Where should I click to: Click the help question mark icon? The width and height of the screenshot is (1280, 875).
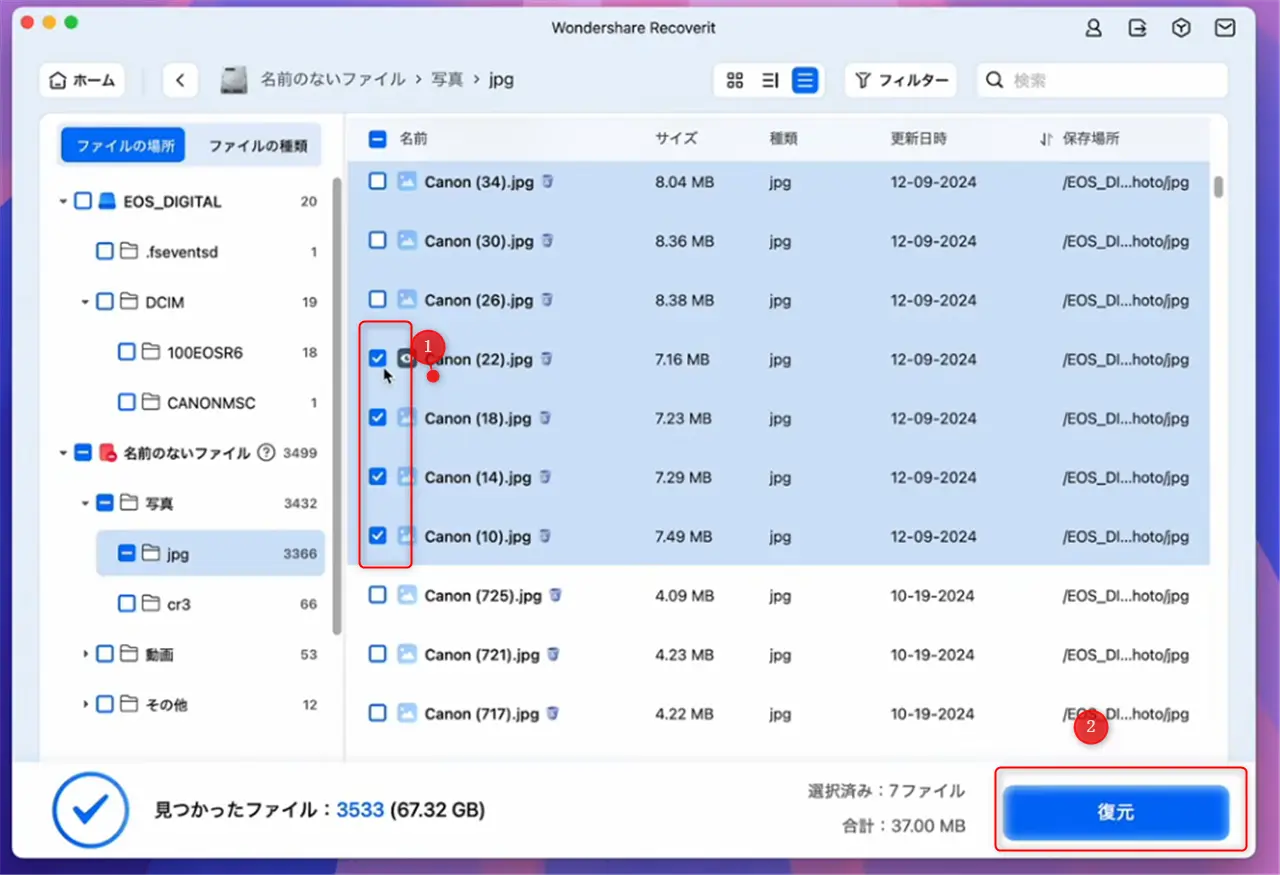266,453
